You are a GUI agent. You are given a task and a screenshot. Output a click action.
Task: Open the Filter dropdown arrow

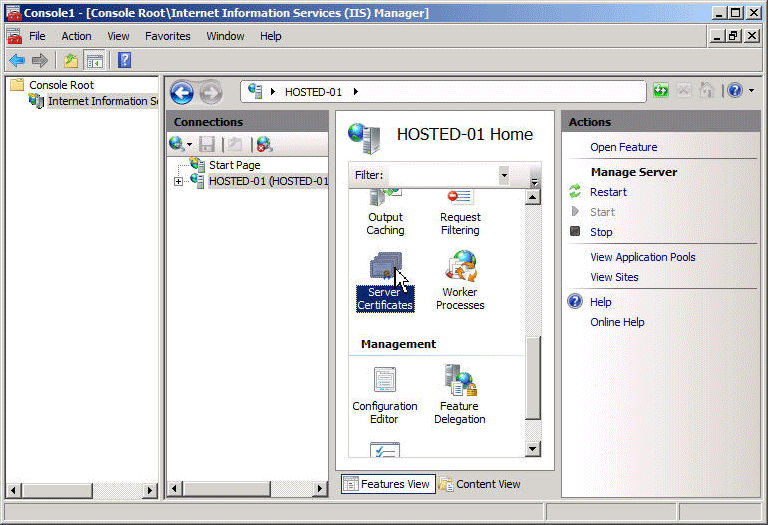coord(504,175)
